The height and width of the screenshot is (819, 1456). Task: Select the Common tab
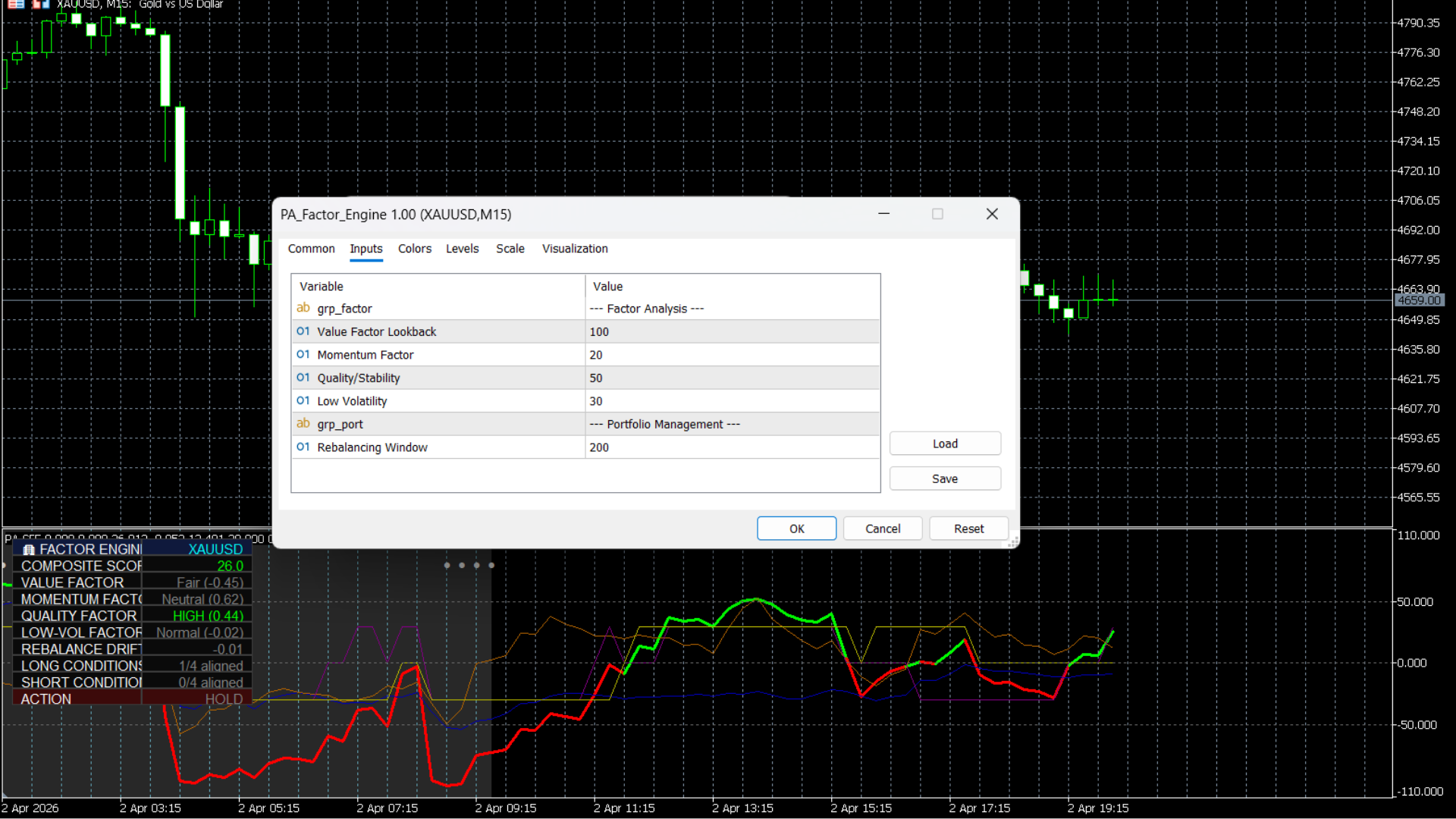[311, 249]
